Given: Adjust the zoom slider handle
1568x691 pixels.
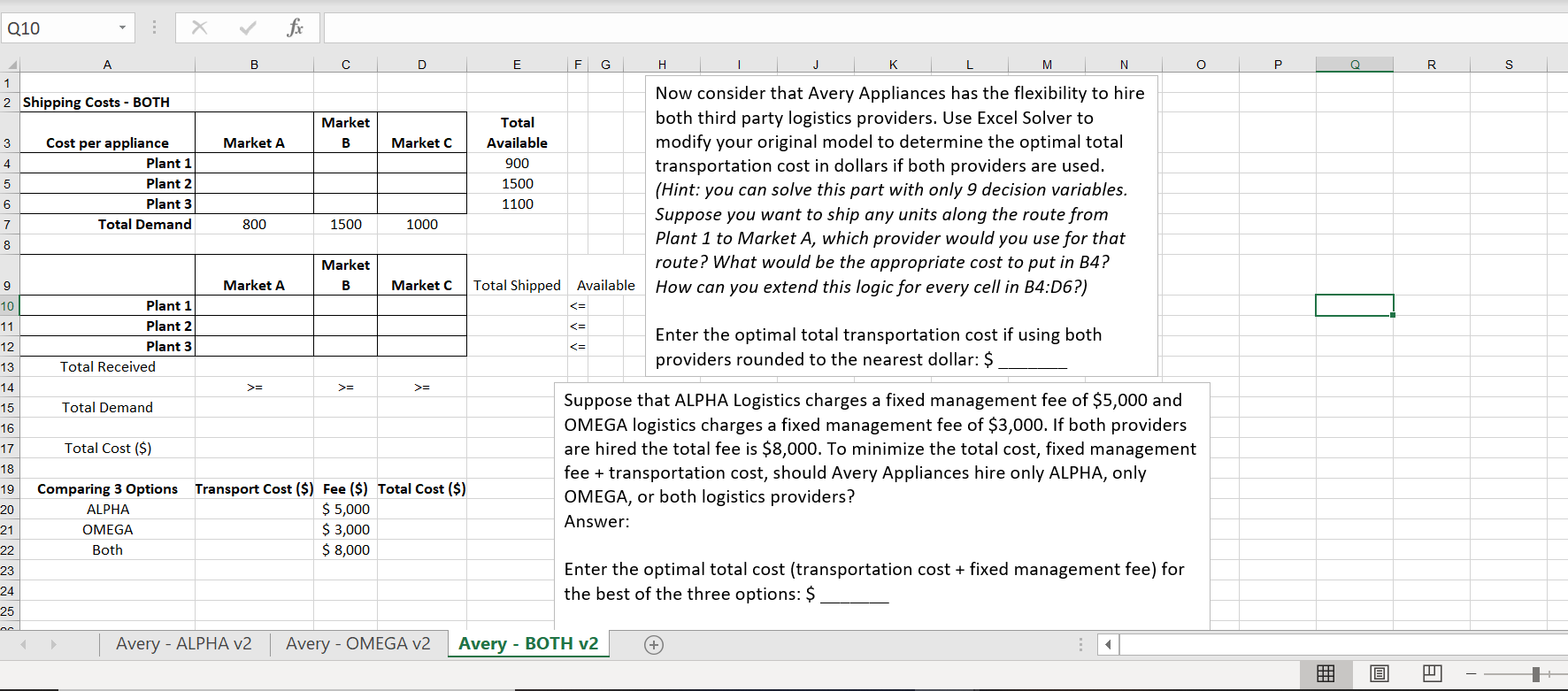Looking at the screenshot, I should tap(1536, 674).
